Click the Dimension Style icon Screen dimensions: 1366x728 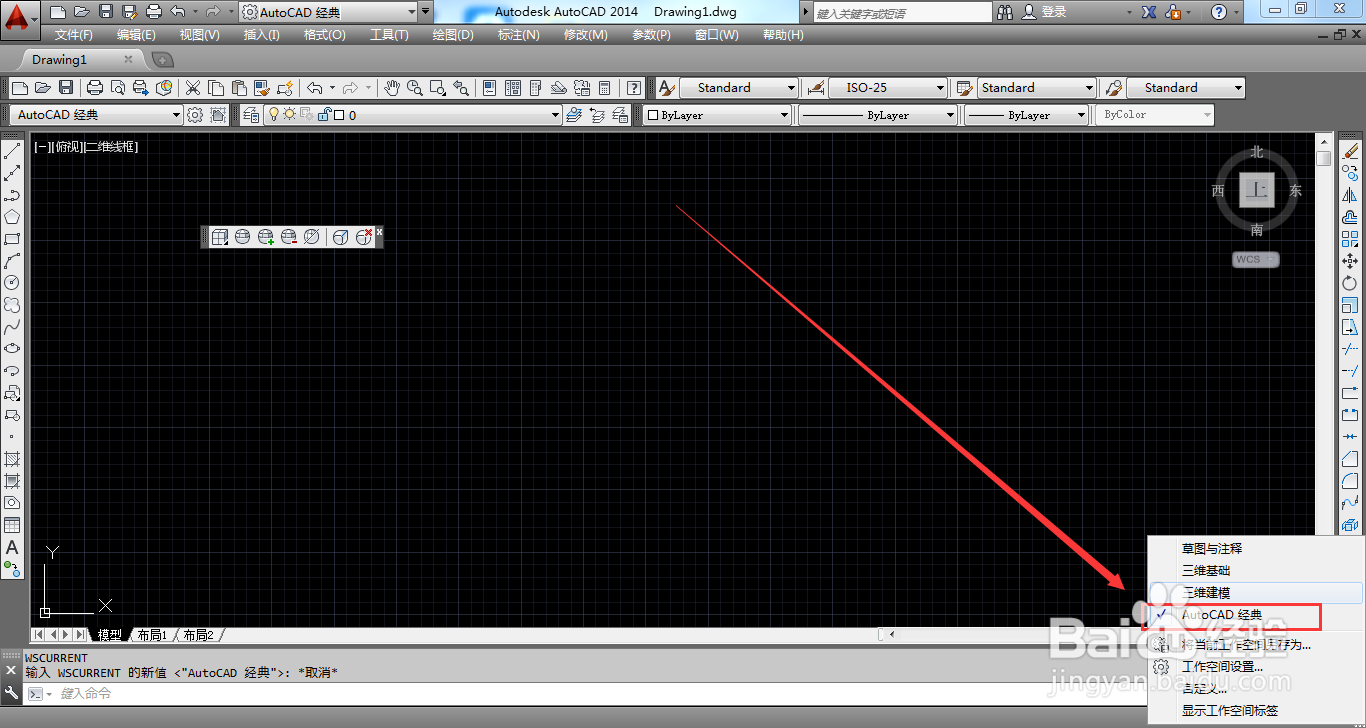coord(815,88)
